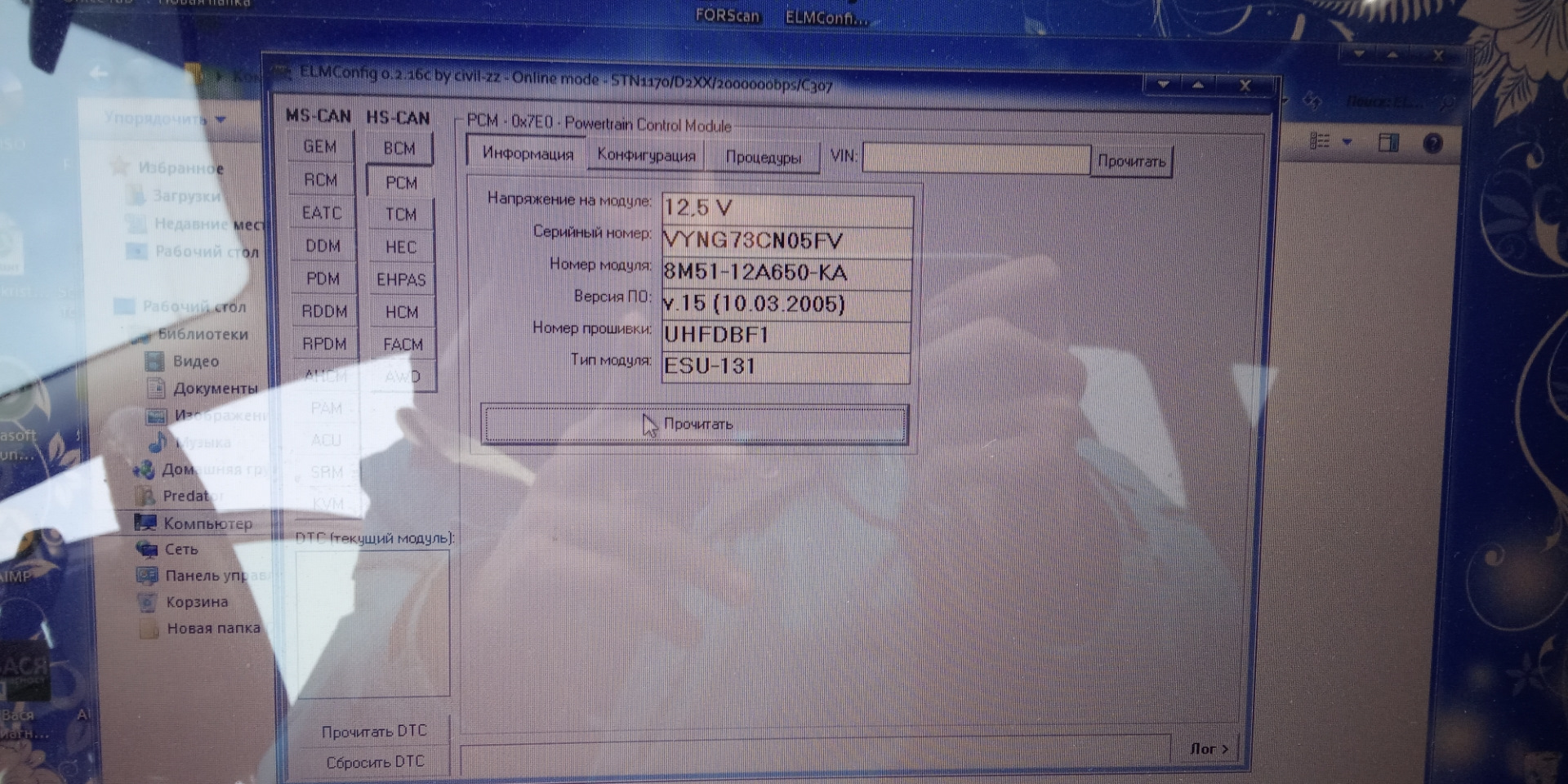Click serial number field VYNG73CN05FV
The width and height of the screenshot is (1568, 784).
(x=786, y=241)
